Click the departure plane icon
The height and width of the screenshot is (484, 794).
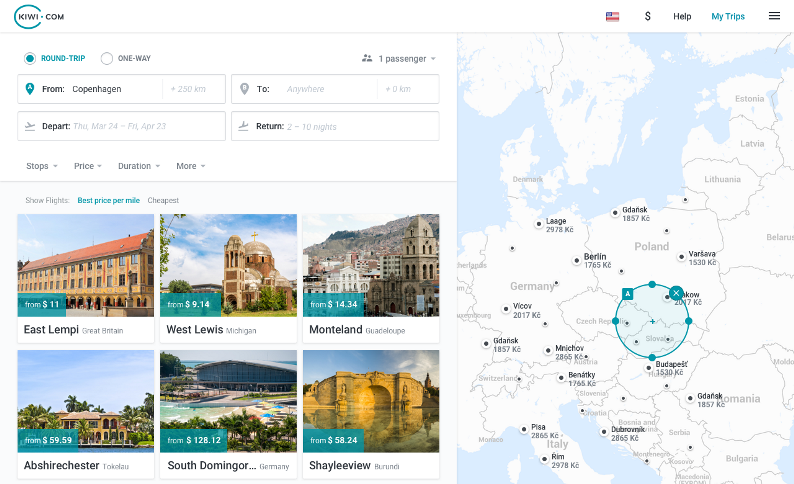[30, 126]
